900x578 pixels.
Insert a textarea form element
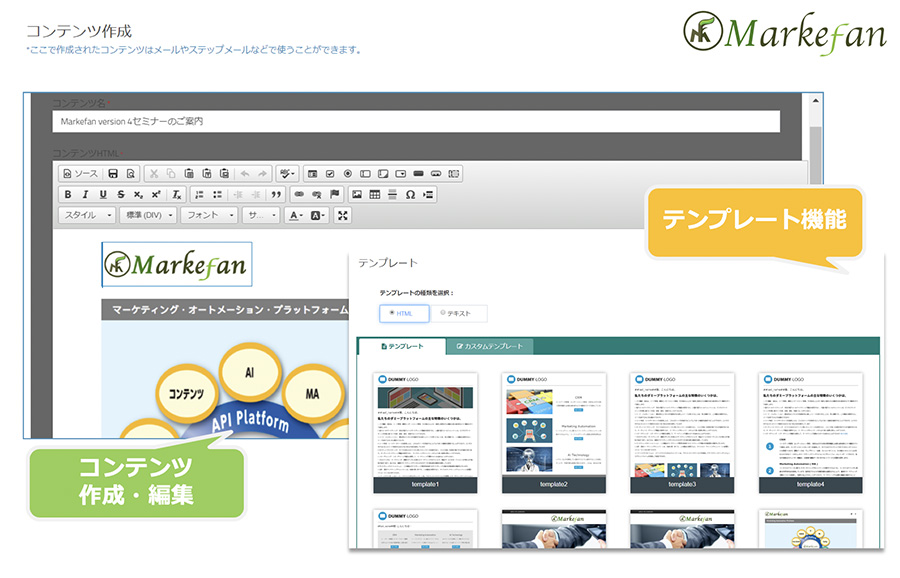[383, 173]
